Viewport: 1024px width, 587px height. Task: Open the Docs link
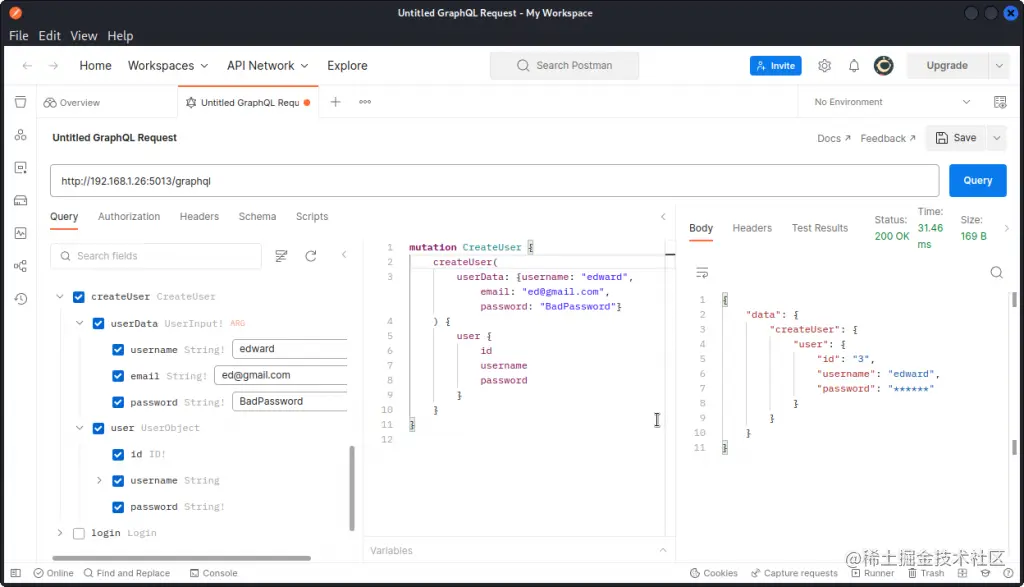click(x=833, y=138)
